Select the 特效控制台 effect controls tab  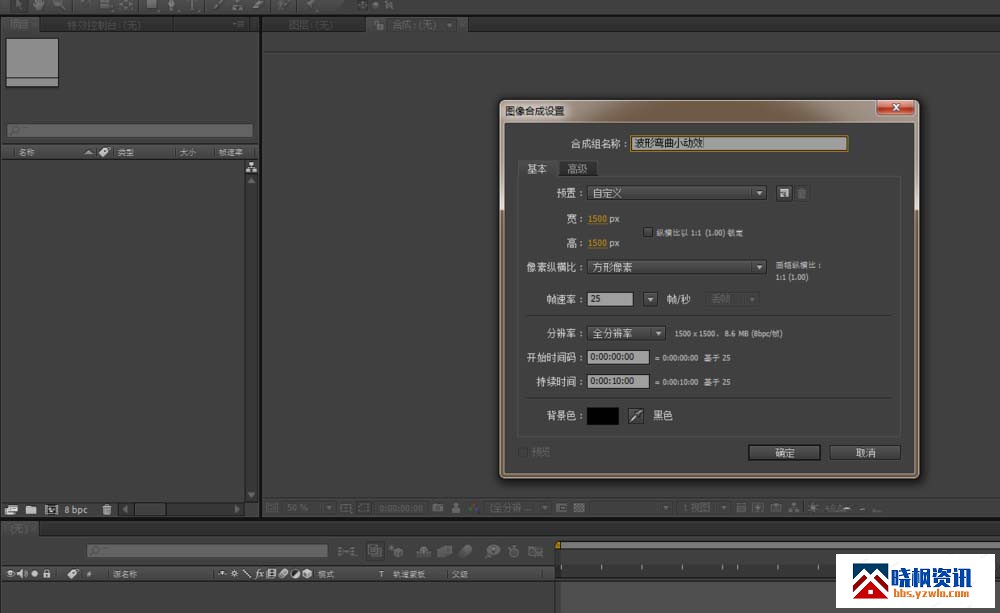(x=103, y=25)
